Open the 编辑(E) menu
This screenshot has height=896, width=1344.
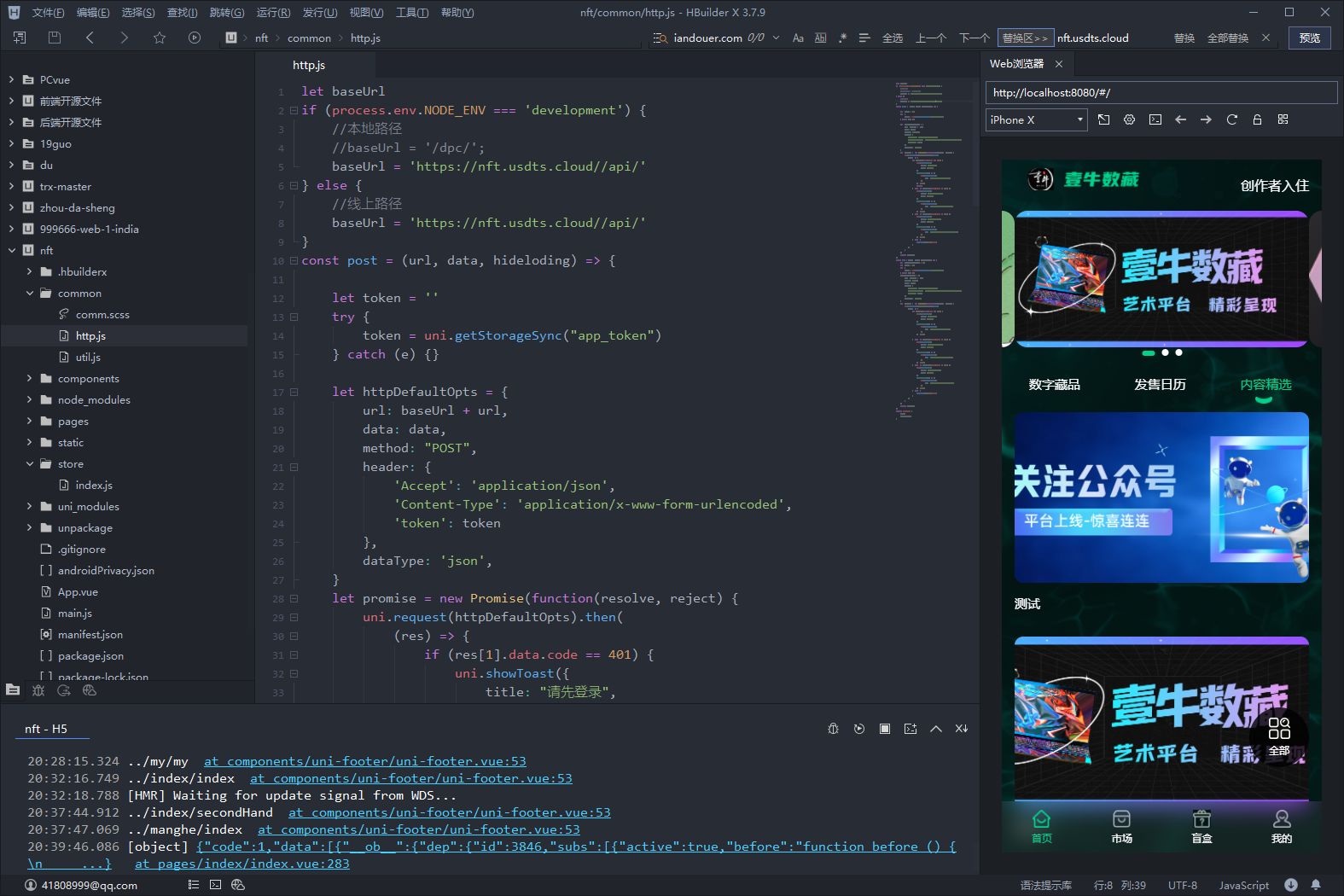(93, 12)
